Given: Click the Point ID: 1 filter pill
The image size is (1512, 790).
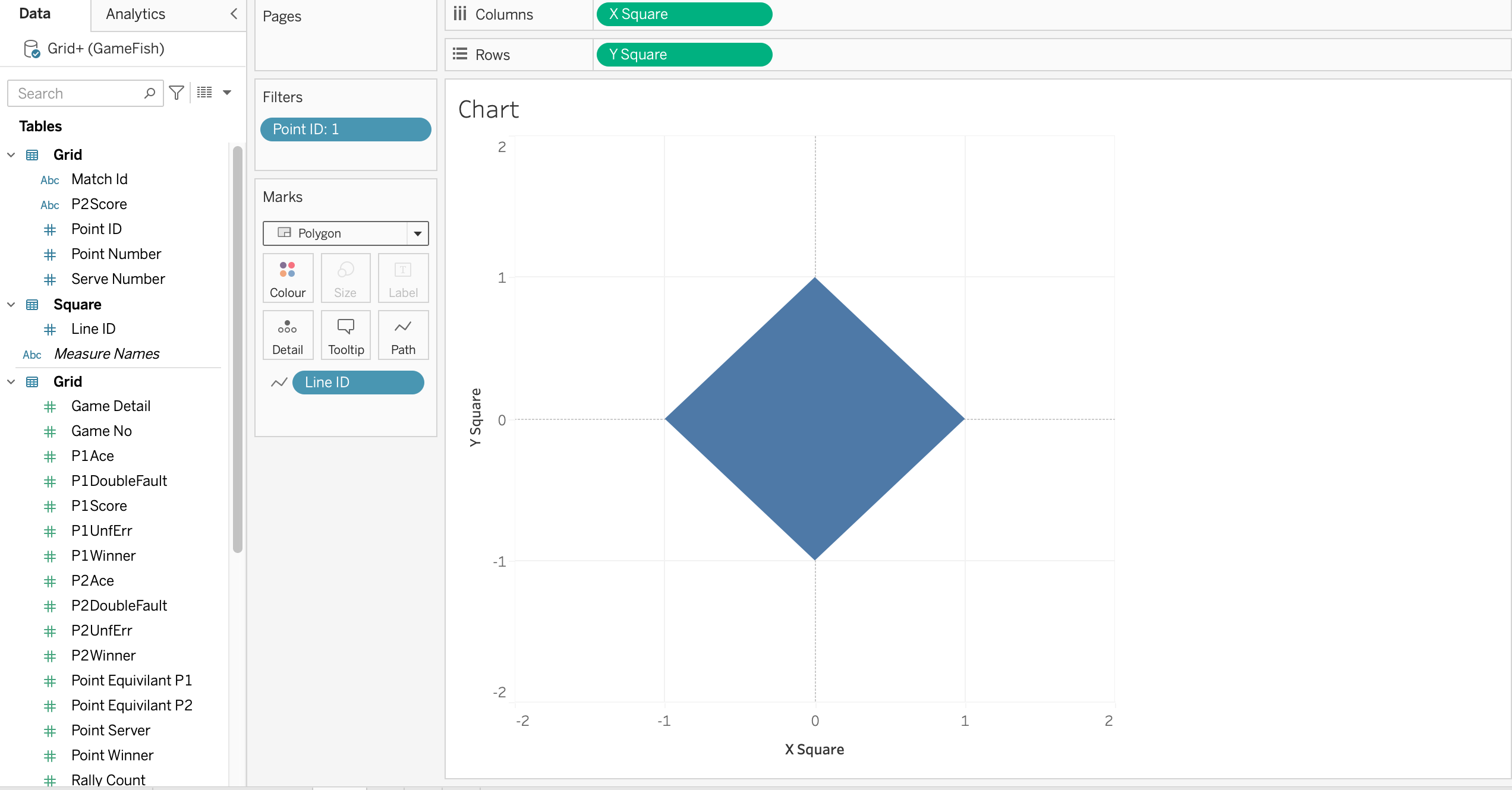Looking at the screenshot, I should [x=345, y=129].
